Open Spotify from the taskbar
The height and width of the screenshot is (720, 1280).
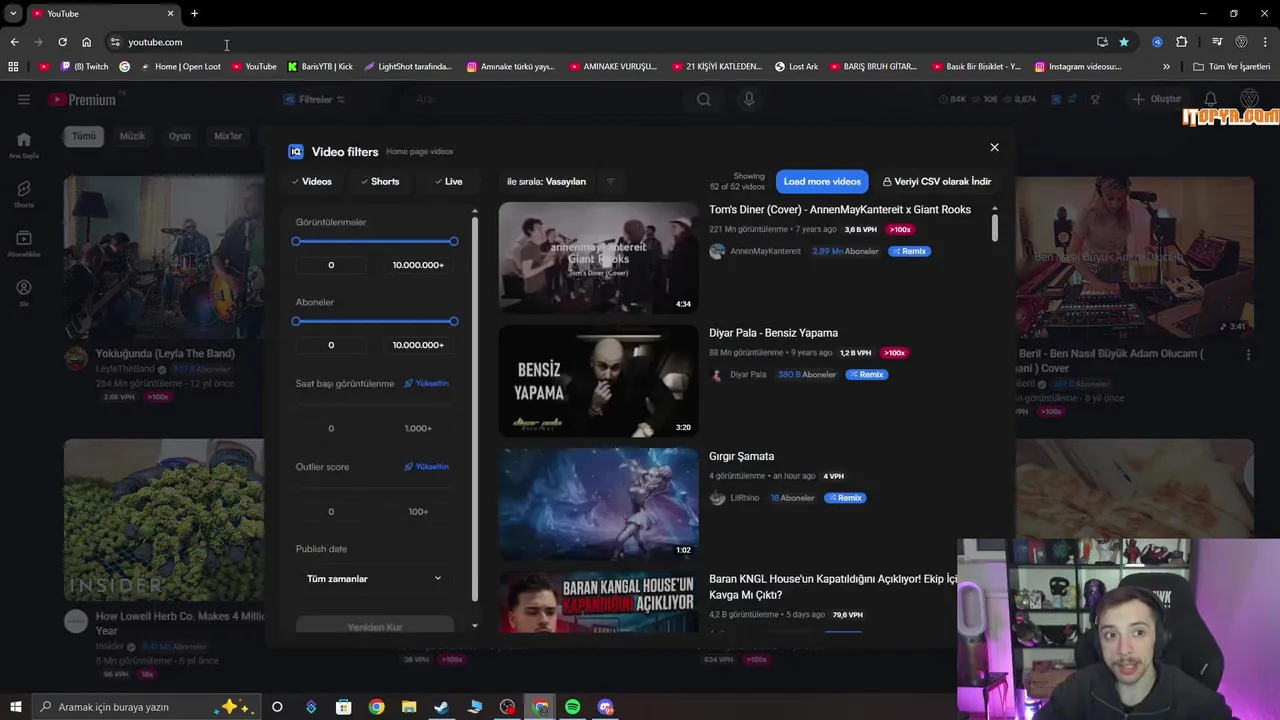[573, 707]
